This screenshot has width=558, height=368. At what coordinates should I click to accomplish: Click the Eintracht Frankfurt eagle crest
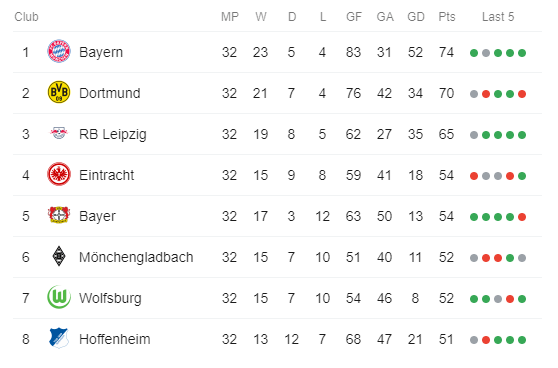point(59,174)
